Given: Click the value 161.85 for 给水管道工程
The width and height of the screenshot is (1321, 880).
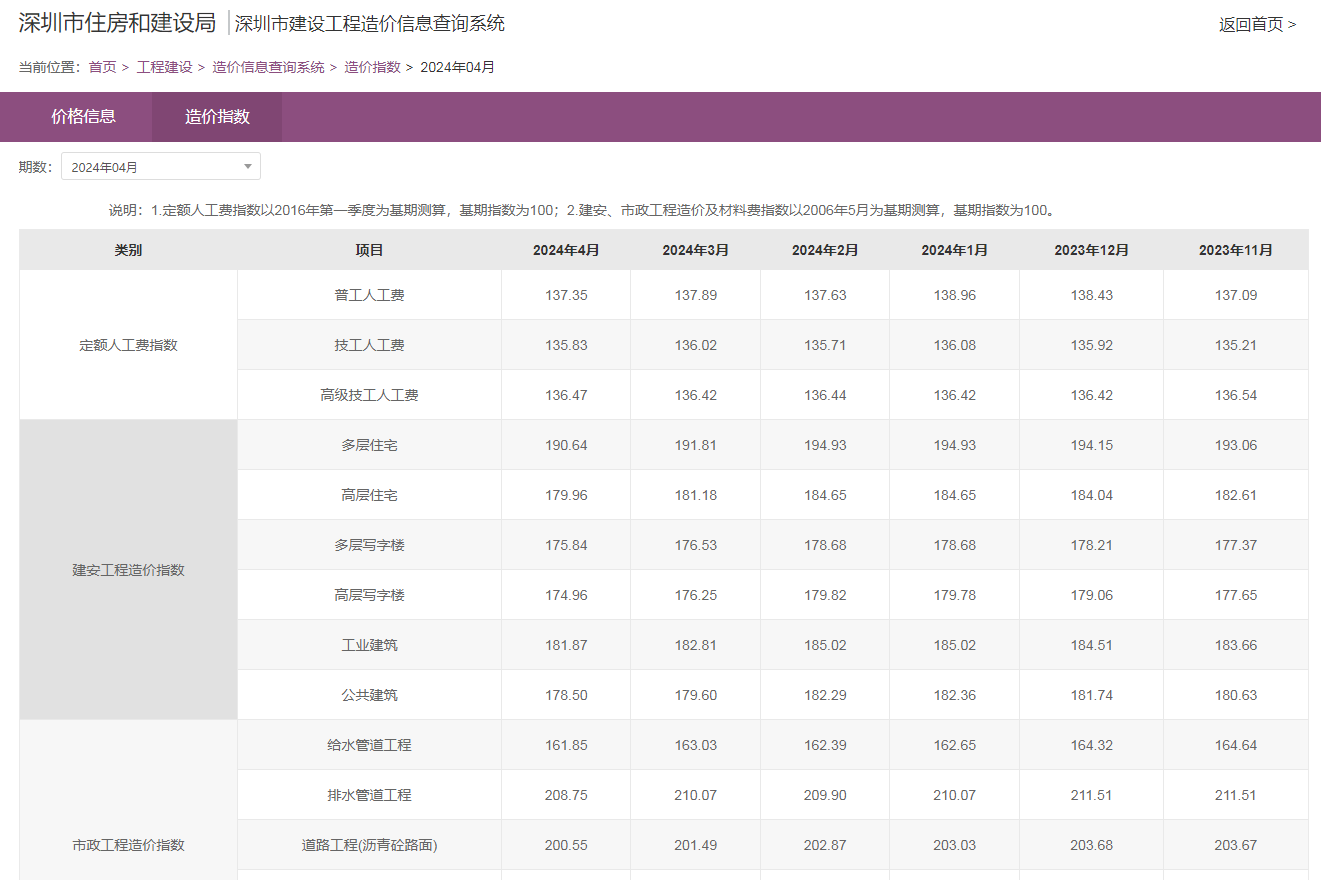Looking at the screenshot, I should coord(566,745).
